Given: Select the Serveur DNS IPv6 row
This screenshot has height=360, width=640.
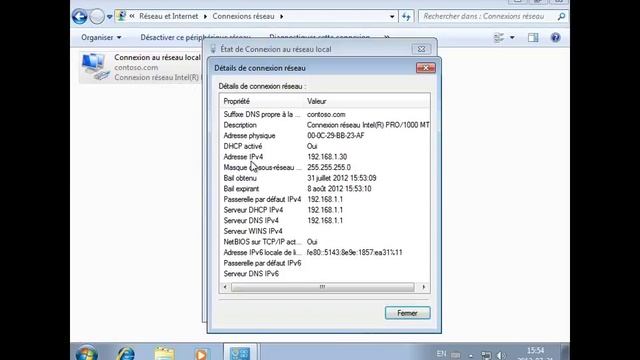Looking at the screenshot, I should click(324, 273).
